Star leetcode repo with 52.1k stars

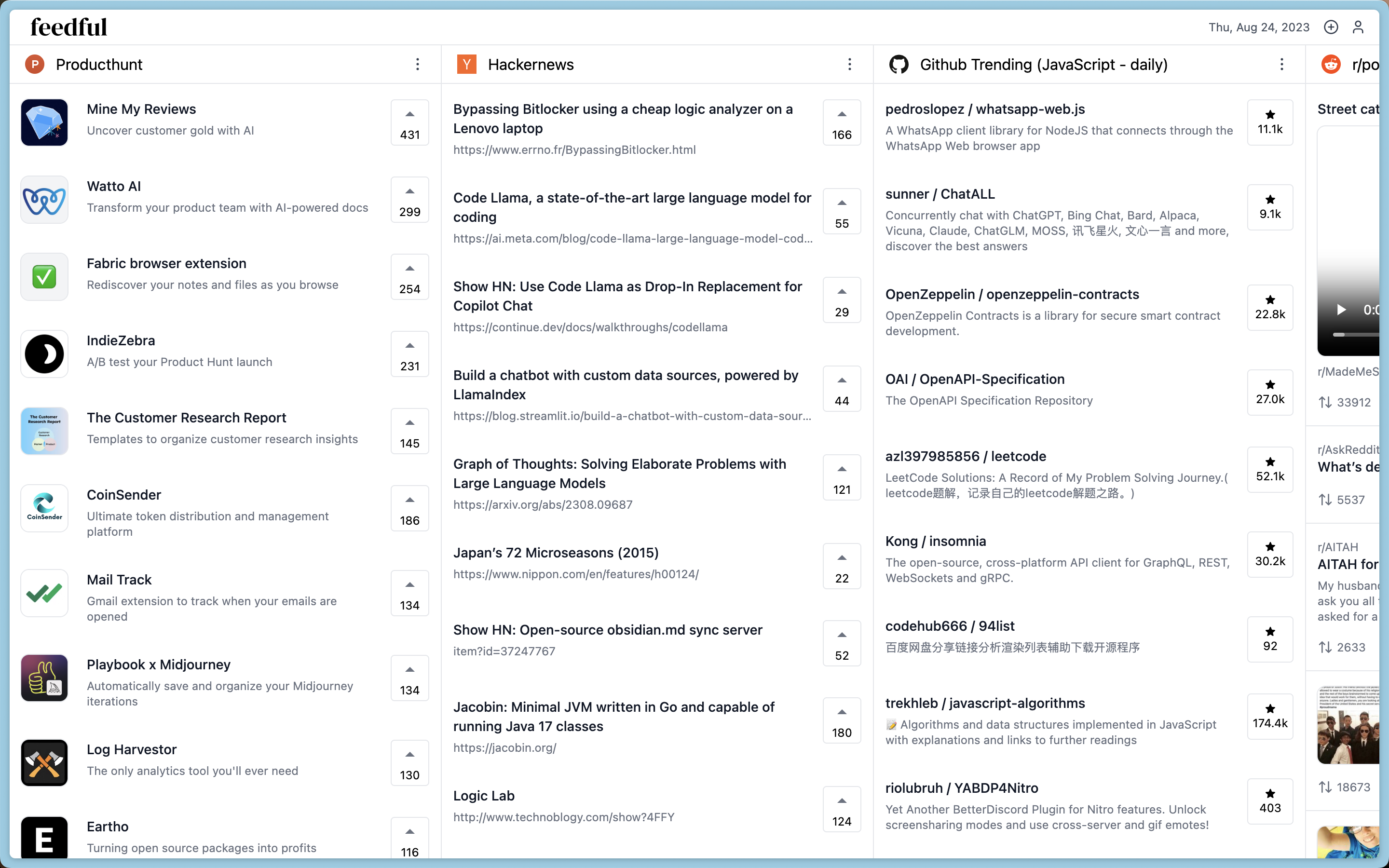1270,470
